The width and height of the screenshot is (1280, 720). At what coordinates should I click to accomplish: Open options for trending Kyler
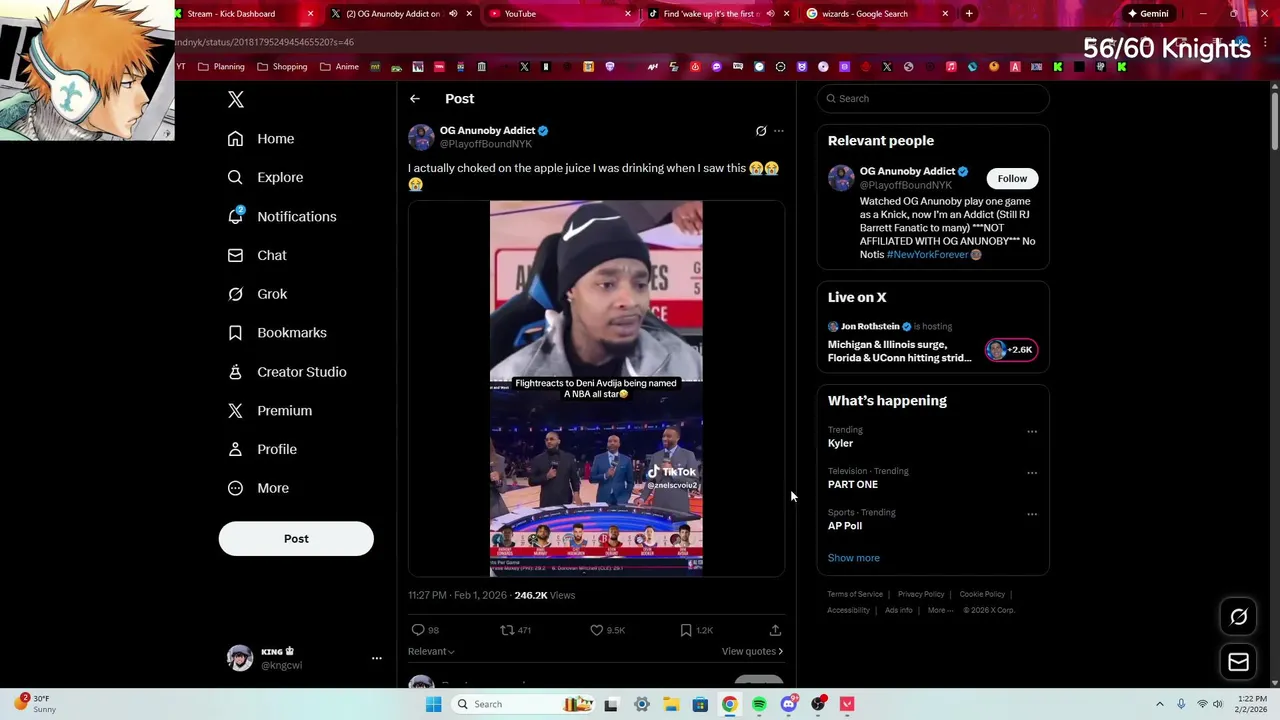(1032, 432)
